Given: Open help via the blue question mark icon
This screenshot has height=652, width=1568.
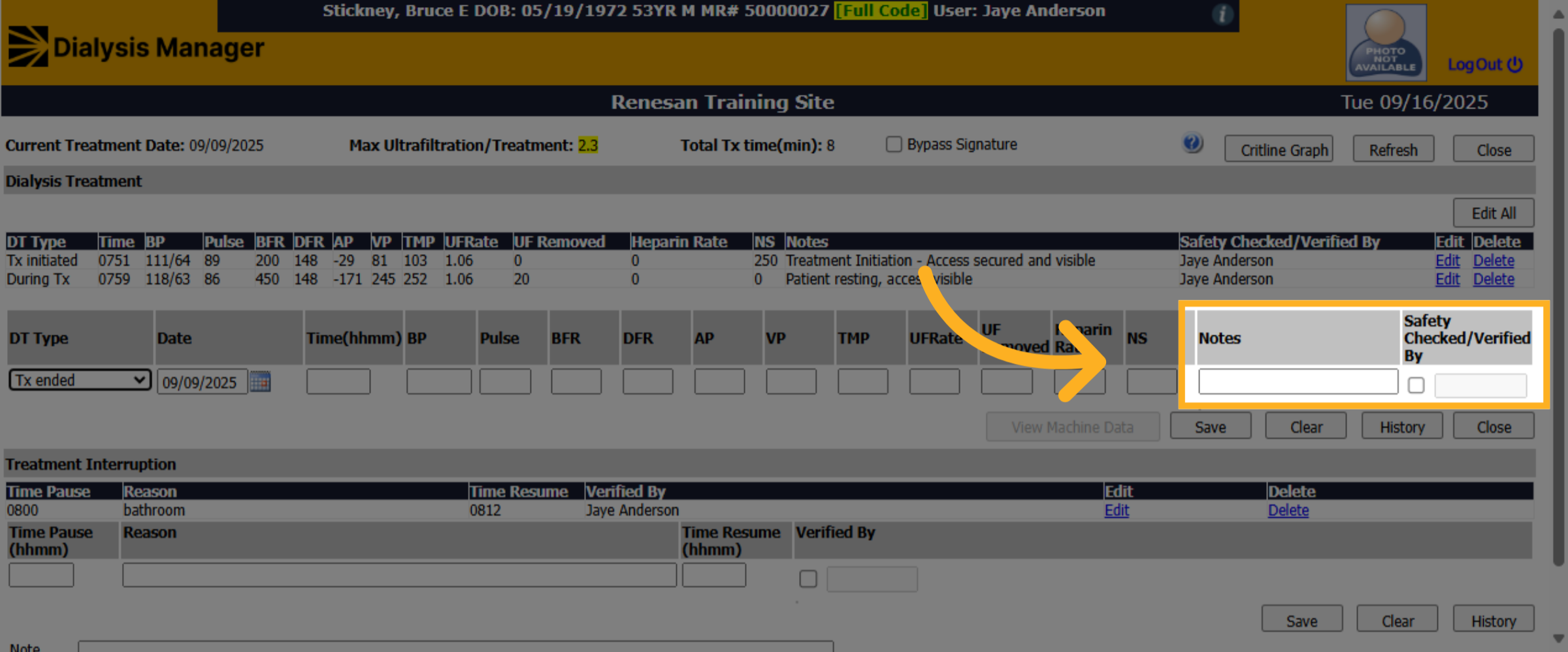Looking at the screenshot, I should coord(1192,144).
